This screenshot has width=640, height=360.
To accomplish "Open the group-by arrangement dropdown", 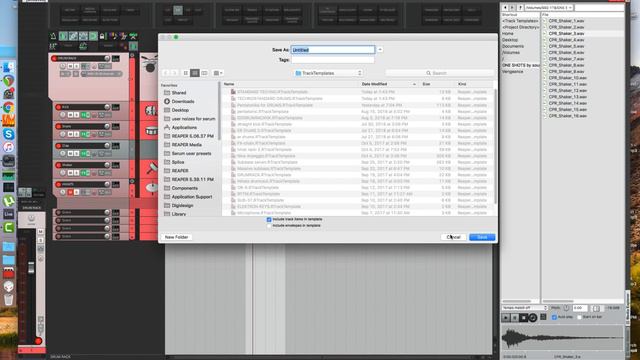I will coord(218,73).
